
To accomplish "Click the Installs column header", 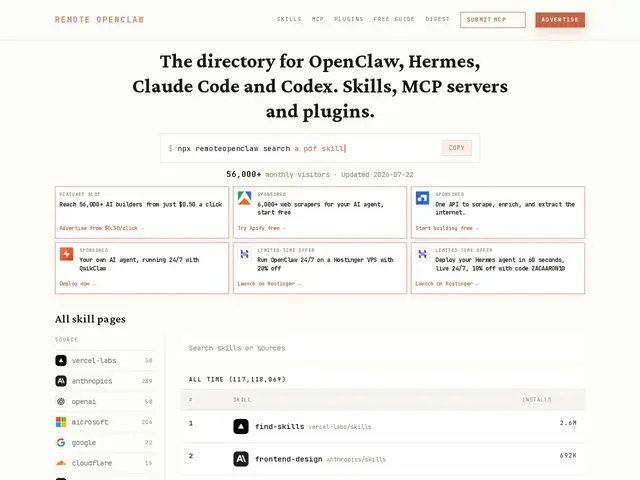I will pyautogui.click(x=536, y=400).
